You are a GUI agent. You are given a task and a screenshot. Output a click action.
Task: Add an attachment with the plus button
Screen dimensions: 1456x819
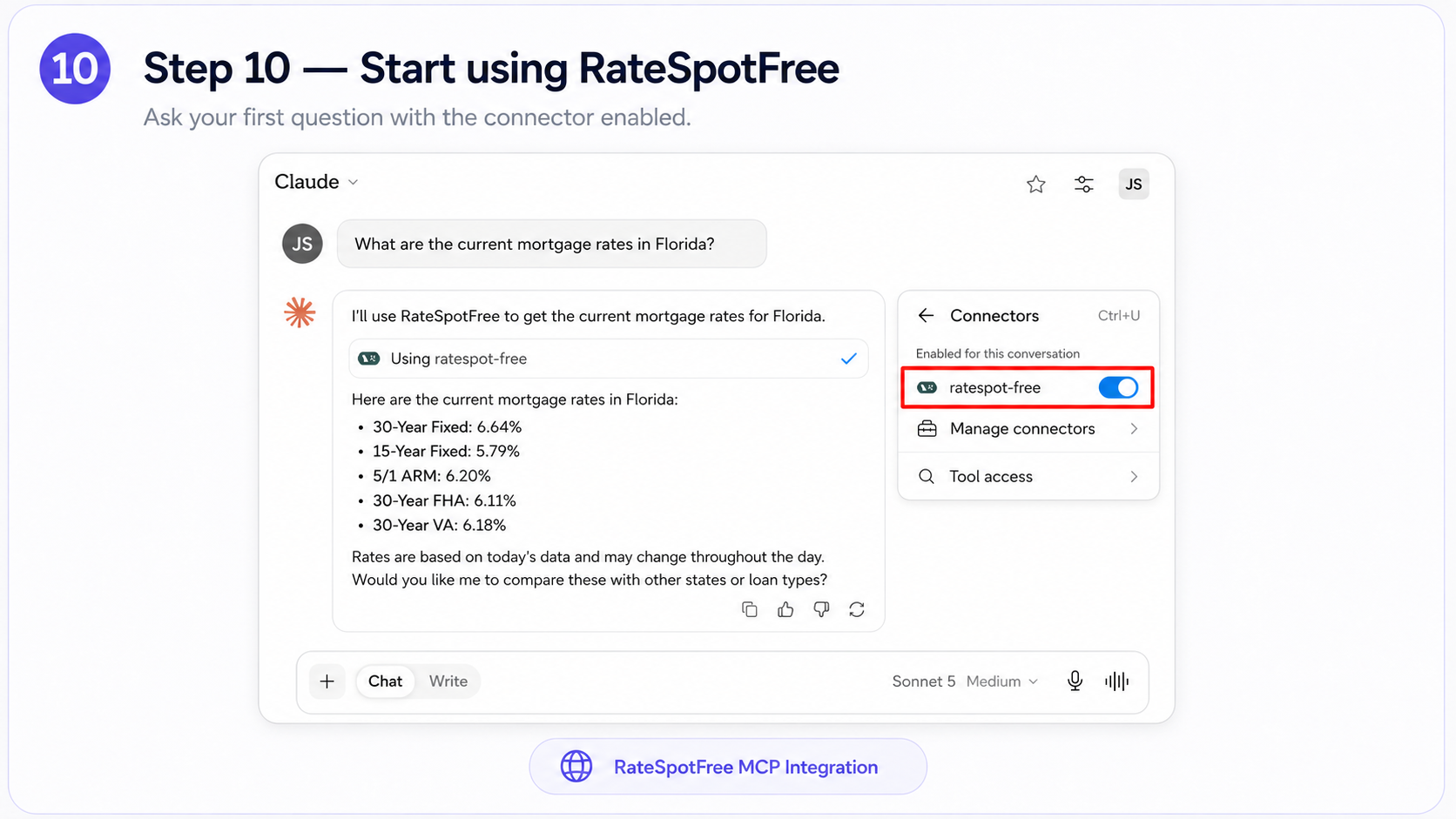coord(327,681)
